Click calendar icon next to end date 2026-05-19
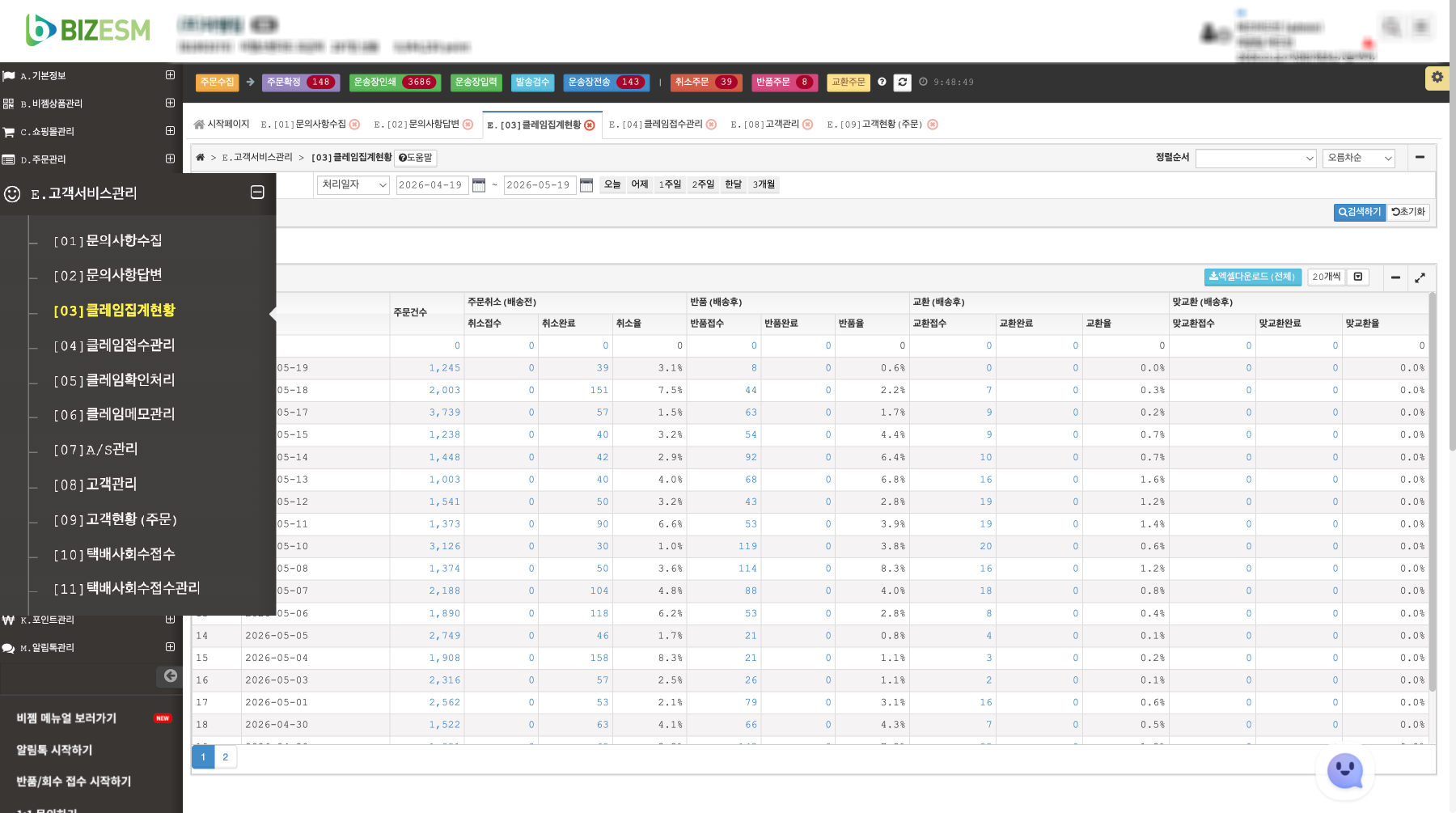Screen dimensions: 1456x813 tap(586, 185)
